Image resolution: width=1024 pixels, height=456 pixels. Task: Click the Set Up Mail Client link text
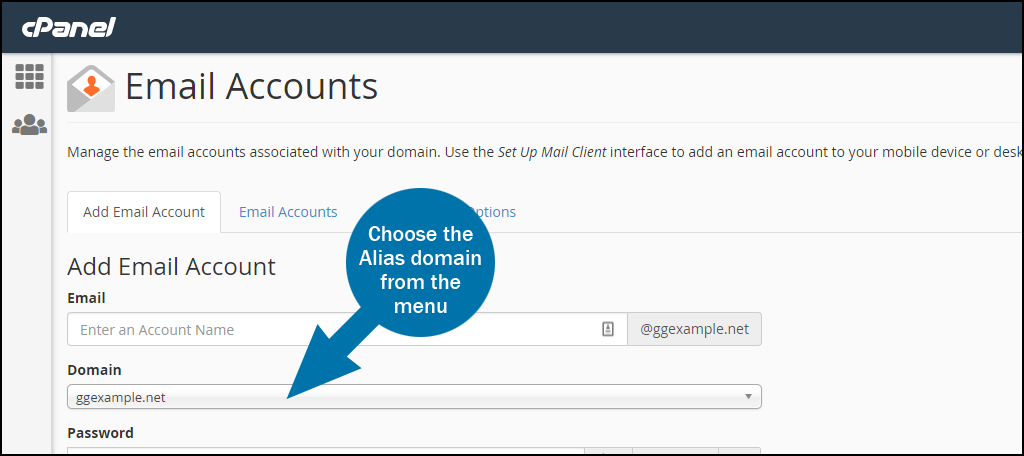pyautogui.click(x=552, y=153)
